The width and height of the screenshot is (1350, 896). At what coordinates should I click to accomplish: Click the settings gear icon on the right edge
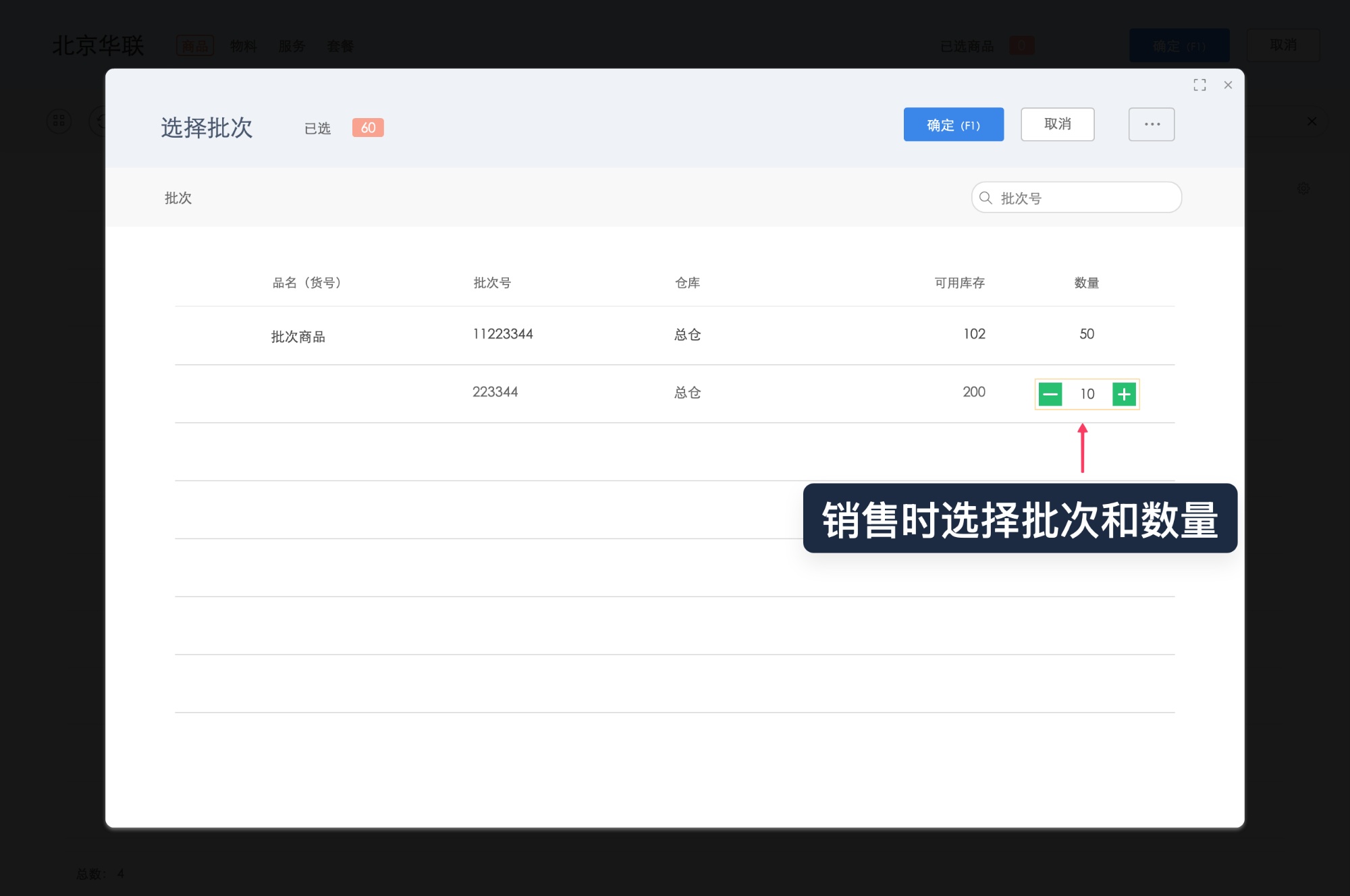pyautogui.click(x=1304, y=188)
